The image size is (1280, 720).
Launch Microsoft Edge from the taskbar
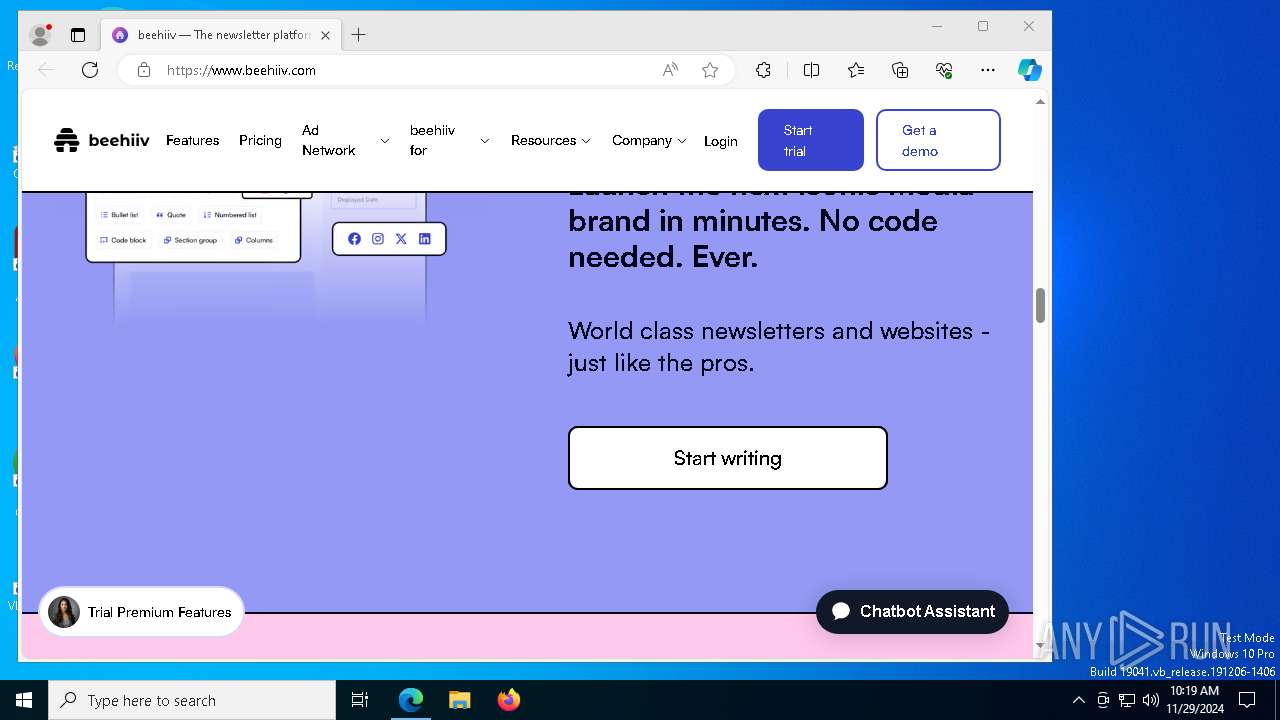411,700
